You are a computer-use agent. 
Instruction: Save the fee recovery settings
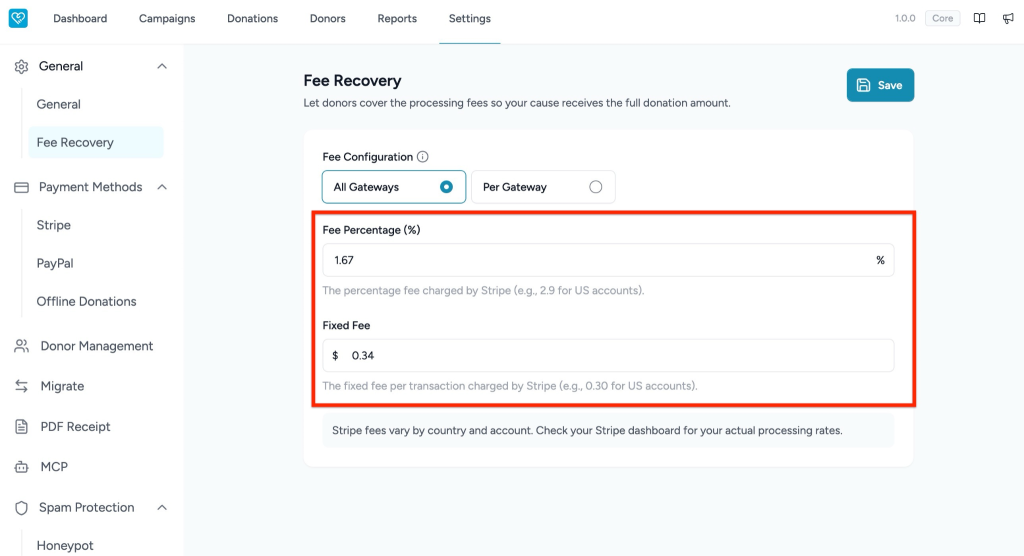coord(880,85)
